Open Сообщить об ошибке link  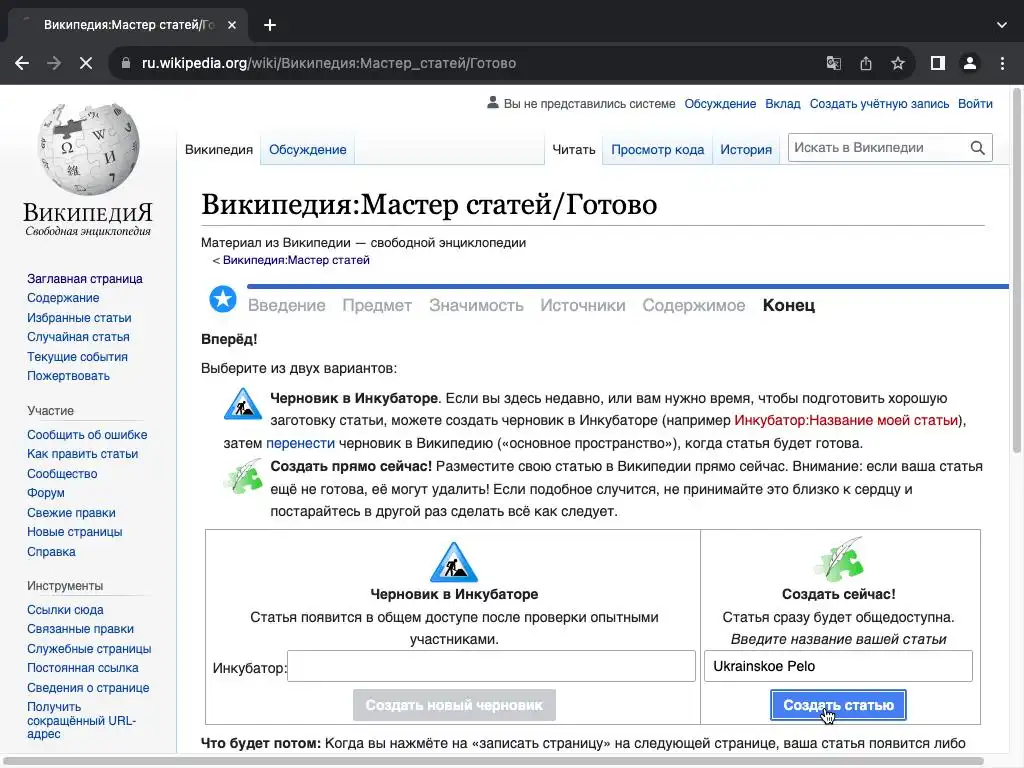87,435
